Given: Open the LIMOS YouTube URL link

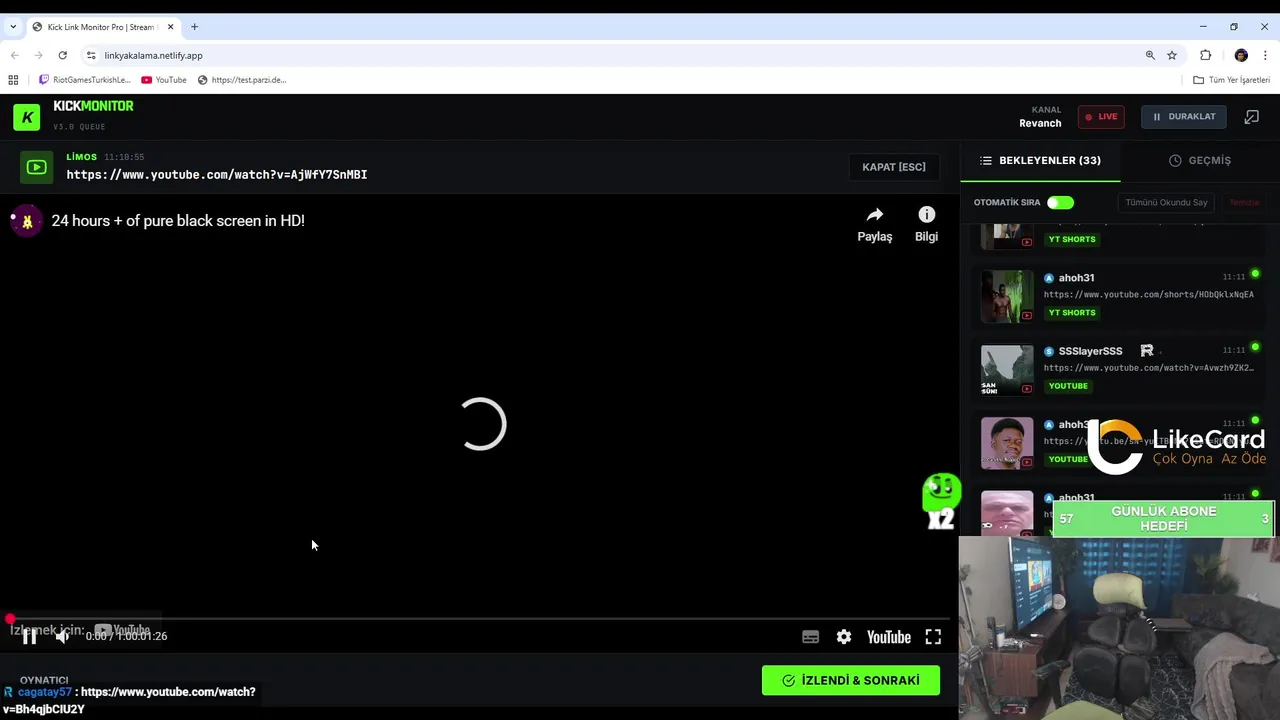Looking at the screenshot, I should pyautogui.click(x=217, y=175).
